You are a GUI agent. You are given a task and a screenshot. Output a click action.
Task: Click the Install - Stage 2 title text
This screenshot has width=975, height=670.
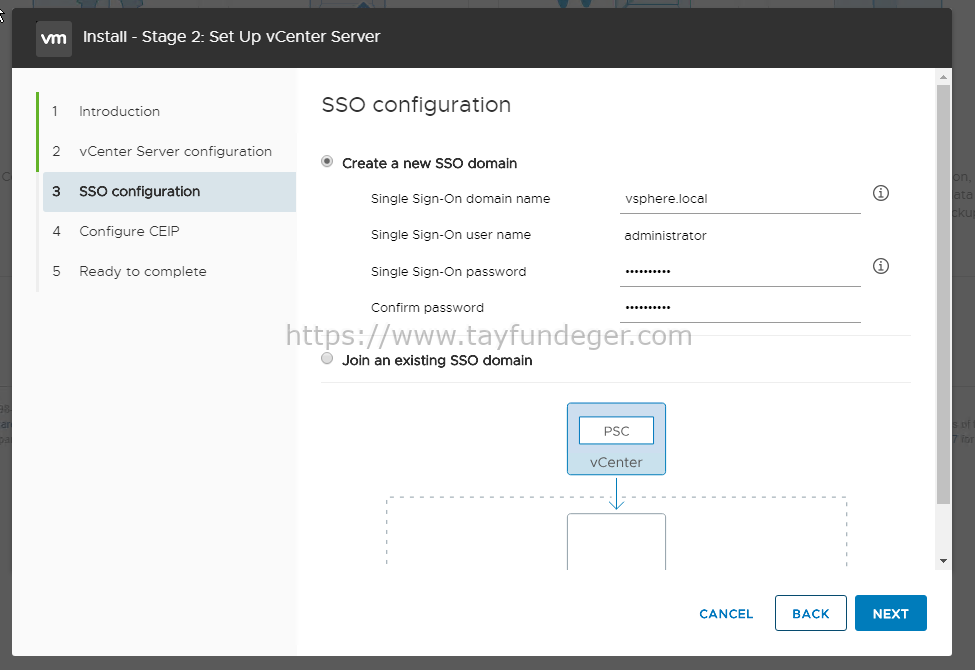pyautogui.click(x=231, y=37)
